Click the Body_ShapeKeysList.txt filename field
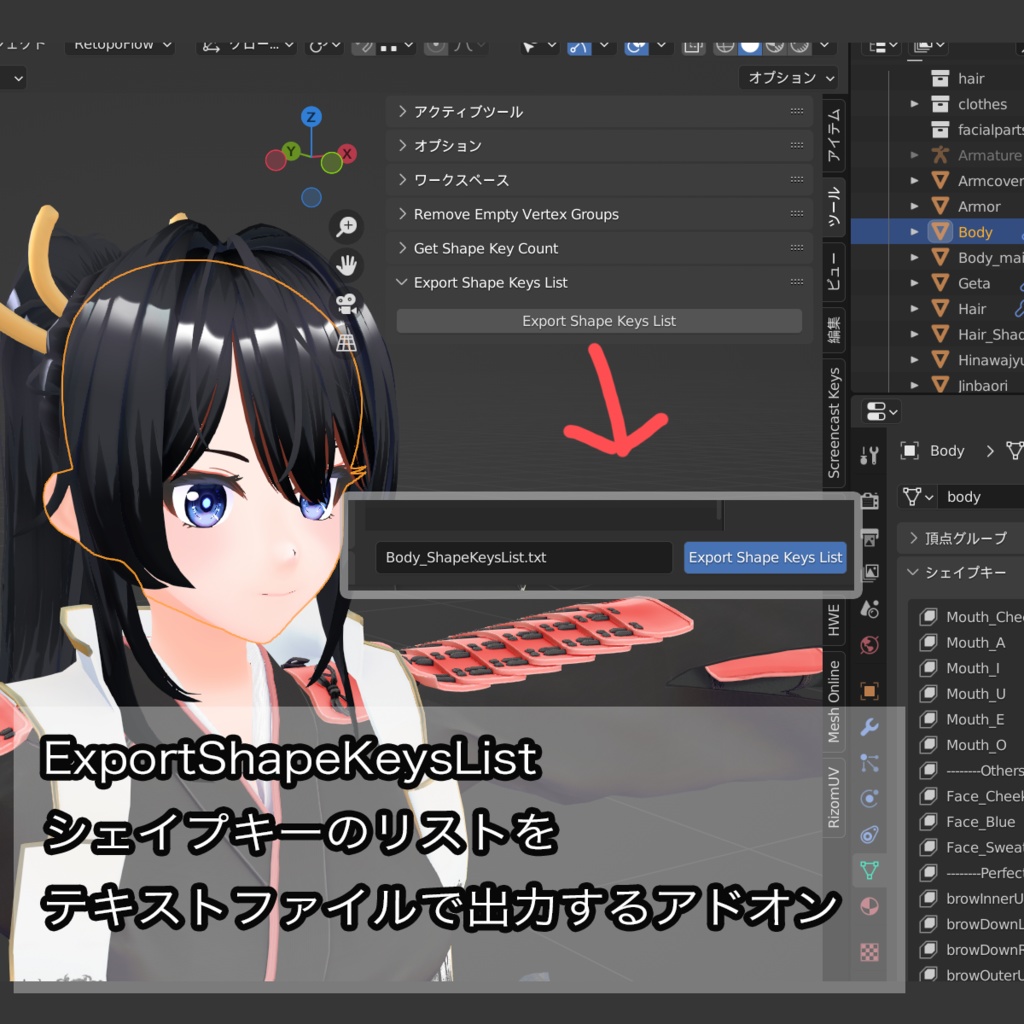The width and height of the screenshot is (1024, 1024). [524, 557]
